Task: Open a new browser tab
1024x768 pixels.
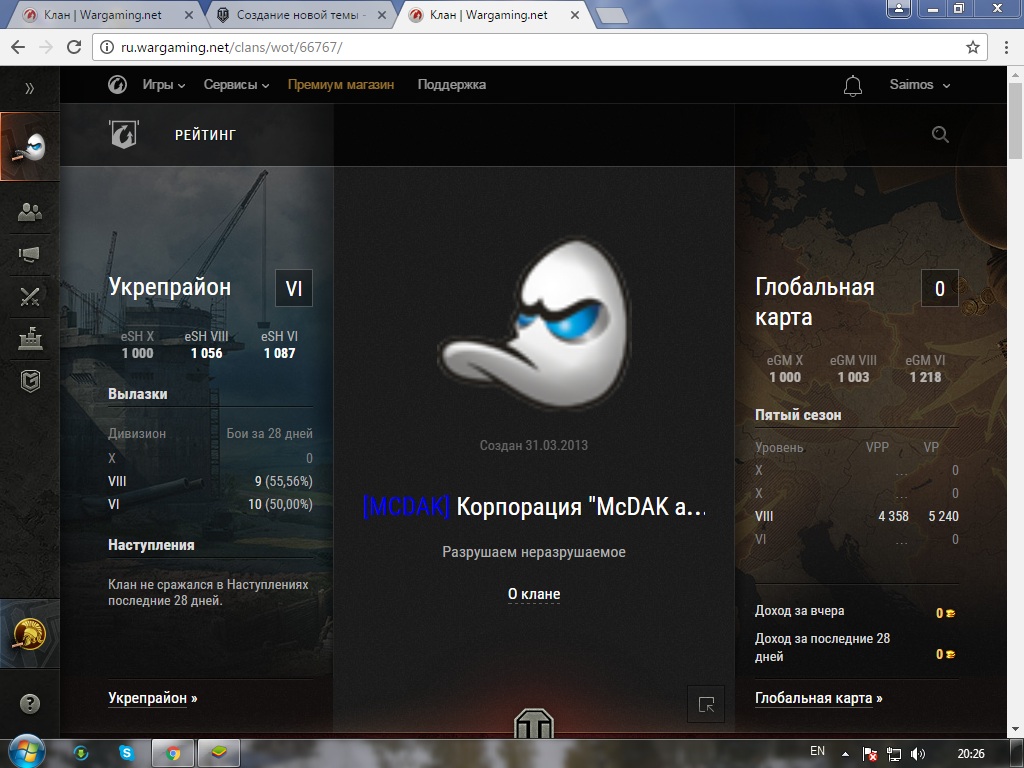Action: pyautogui.click(x=612, y=16)
